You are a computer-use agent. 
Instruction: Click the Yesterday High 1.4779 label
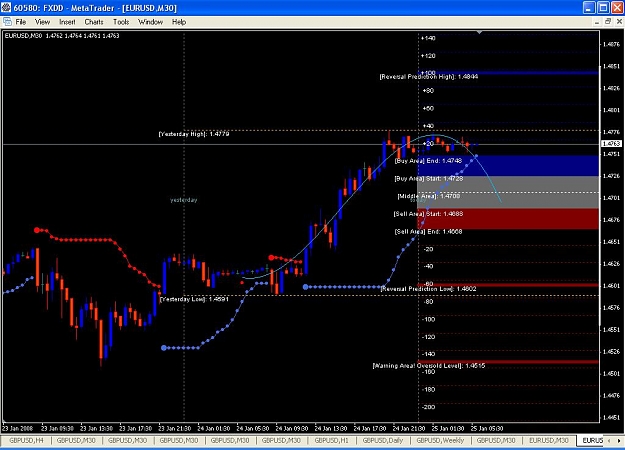(194, 134)
